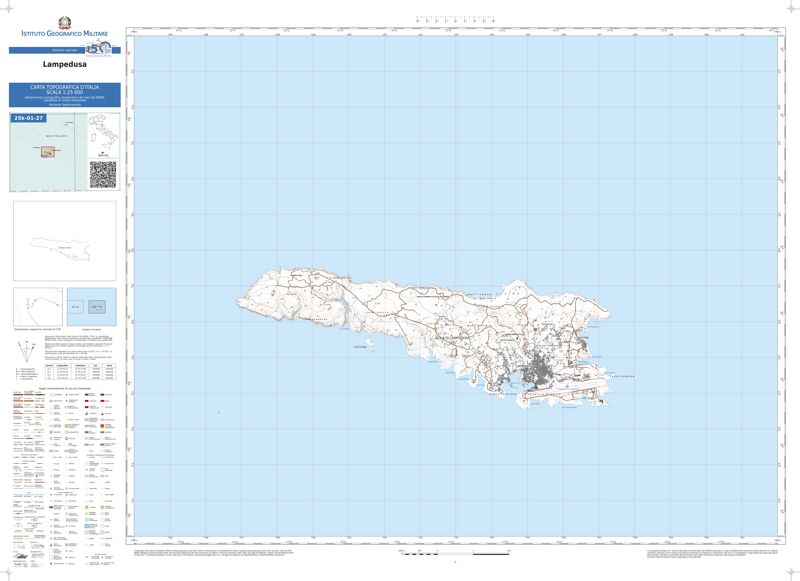Screen dimensions: 800x581
Task: Click the conventional signs legend heading
Action: point(65,388)
